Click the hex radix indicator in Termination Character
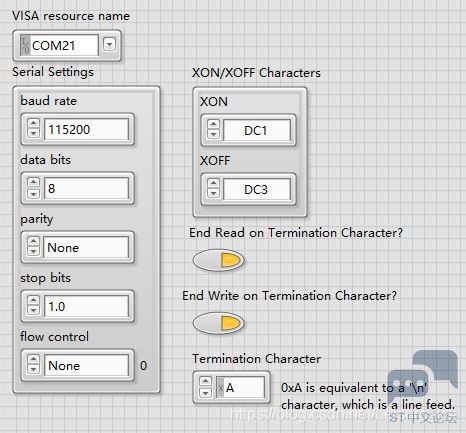The height and width of the screenshot is (433, 466). pos(220,388)
